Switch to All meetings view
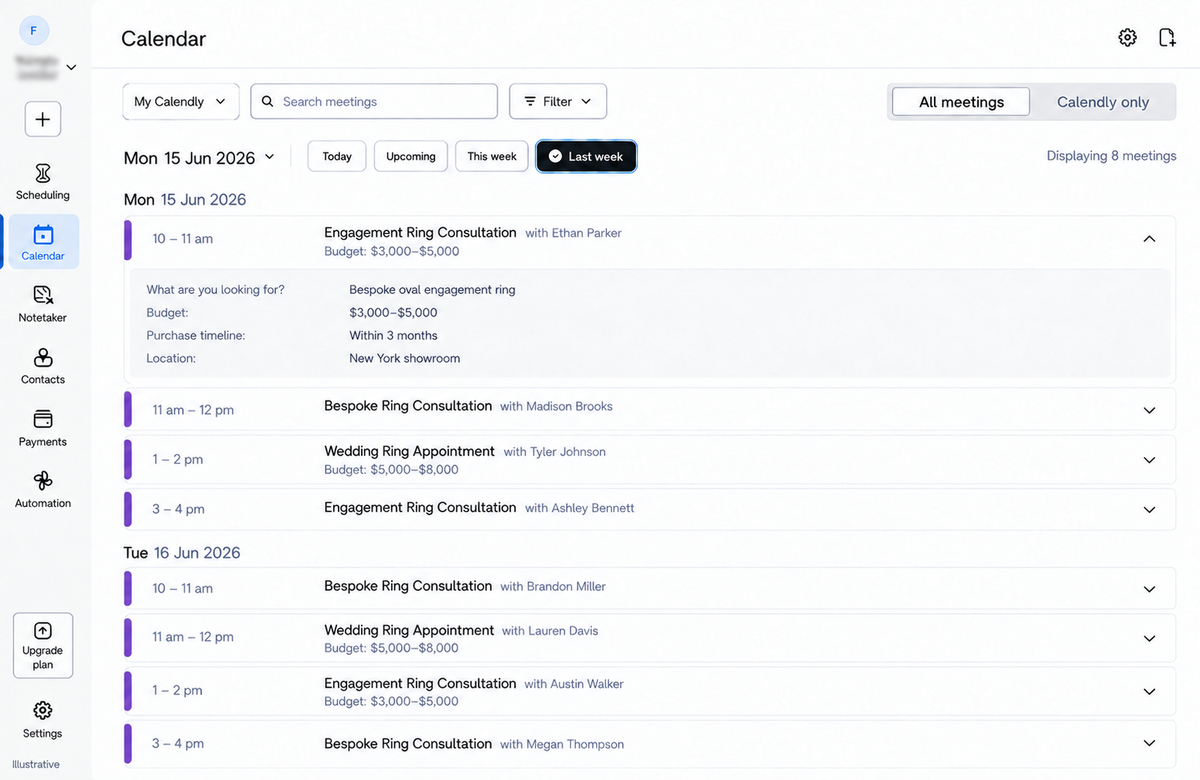The height and width of the screenshot is (780, 1200). (x=961, y=102)
